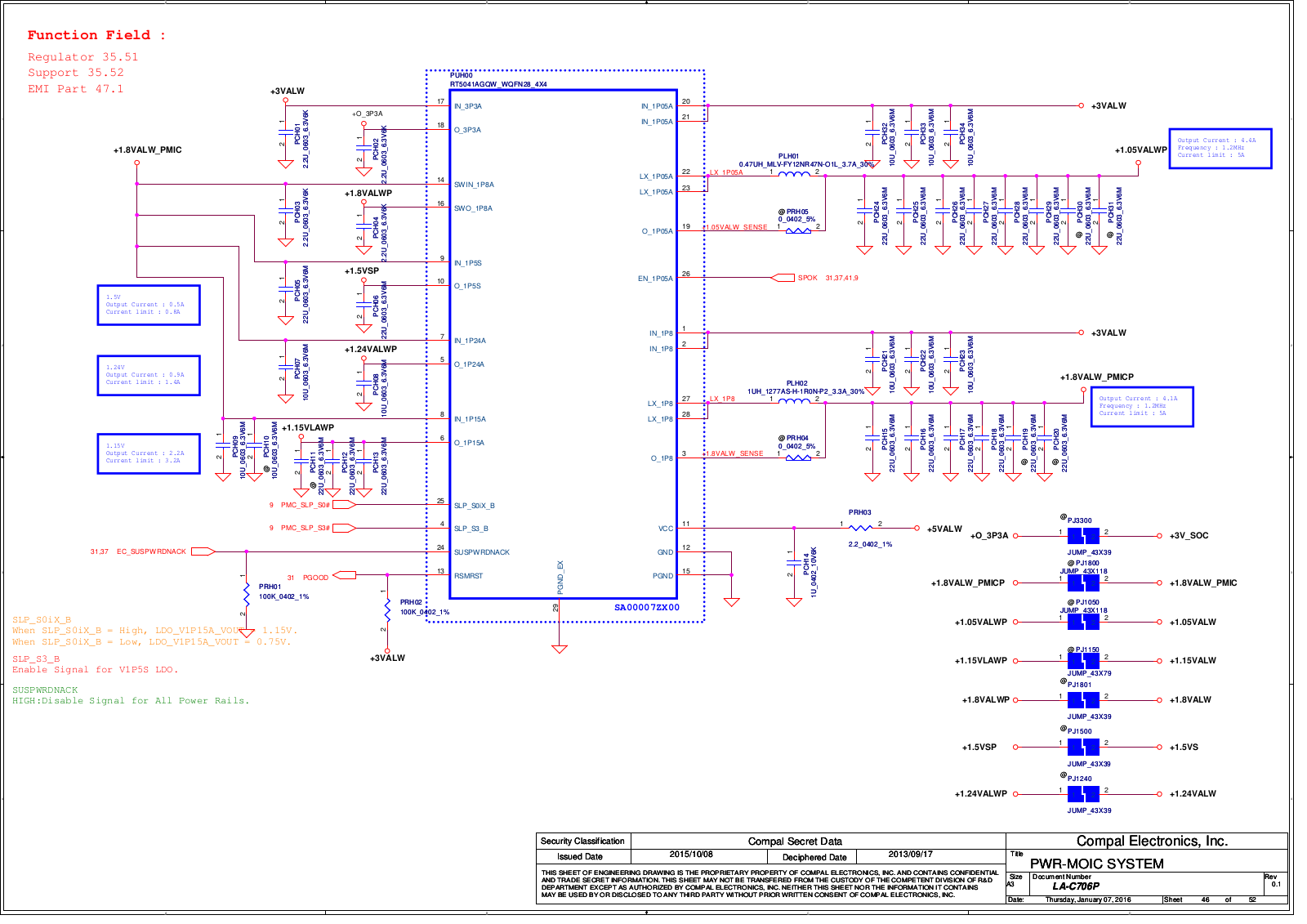Viewport: 1307px width, 924px height.
Task: Click the PLH02 inductor symbol
Action: (793, 400)
